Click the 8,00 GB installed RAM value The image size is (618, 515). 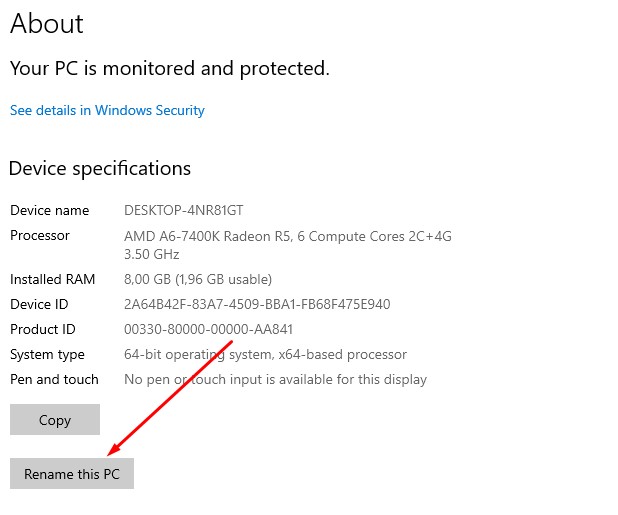pos(197,279)
